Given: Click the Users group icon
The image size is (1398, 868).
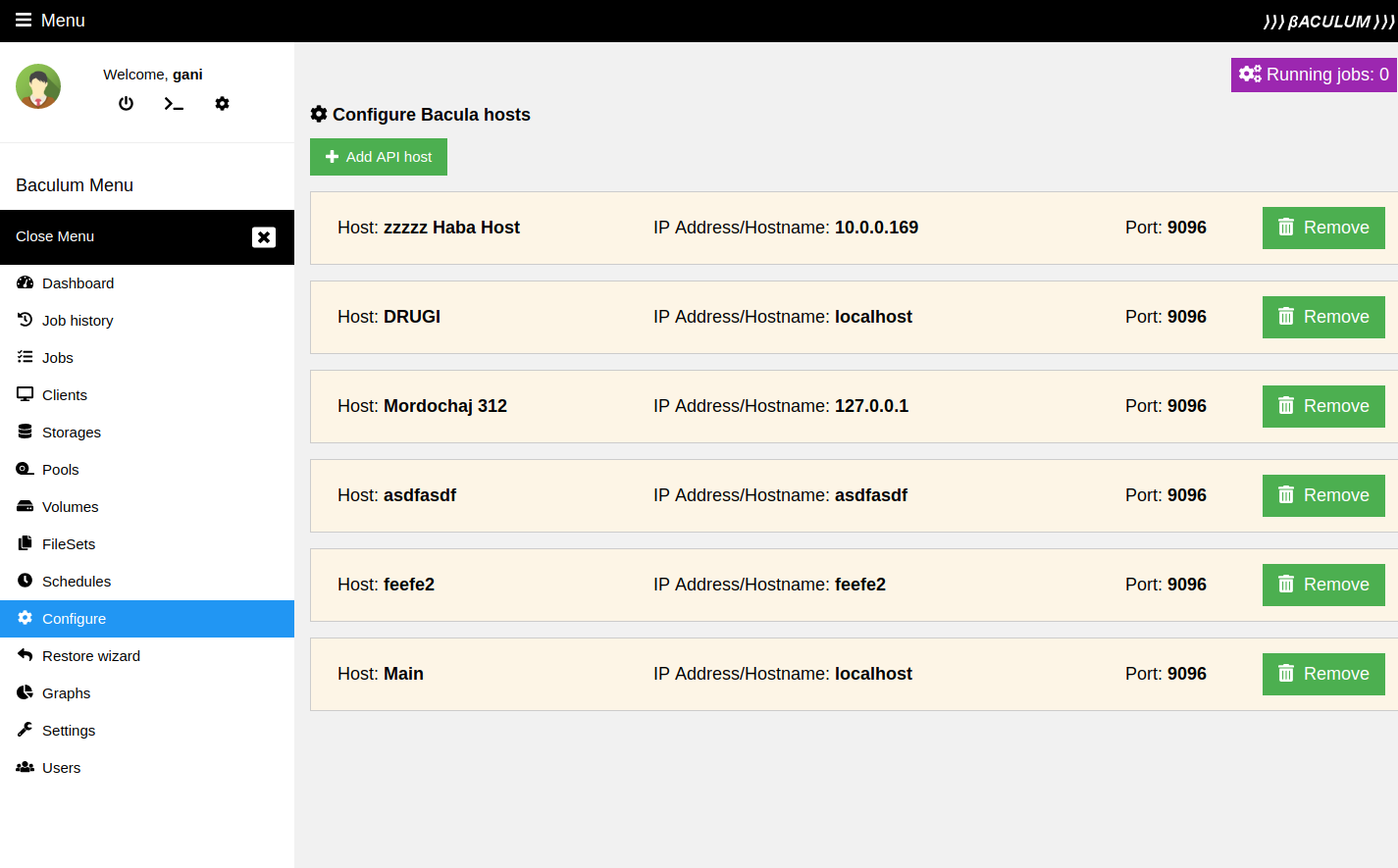Looking at the screenshot, I should pos(26,767).
